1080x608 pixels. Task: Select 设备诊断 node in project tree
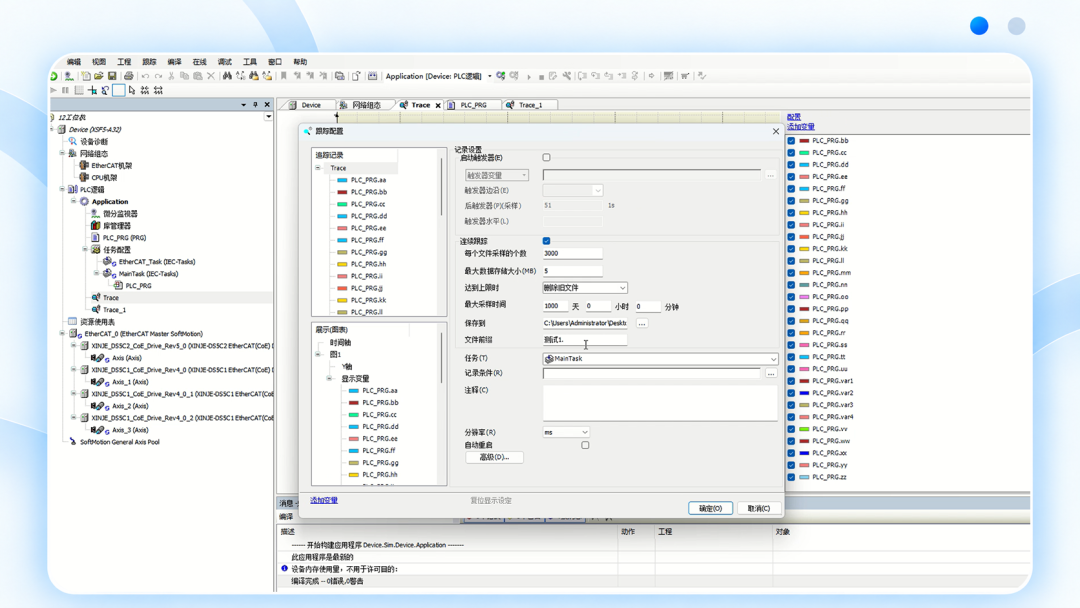(94, 142)
